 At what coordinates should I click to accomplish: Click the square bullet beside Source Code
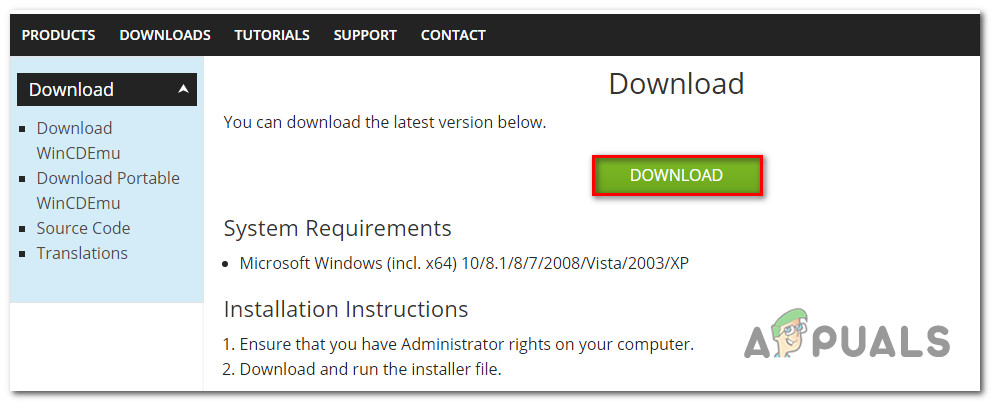point(23,229)
